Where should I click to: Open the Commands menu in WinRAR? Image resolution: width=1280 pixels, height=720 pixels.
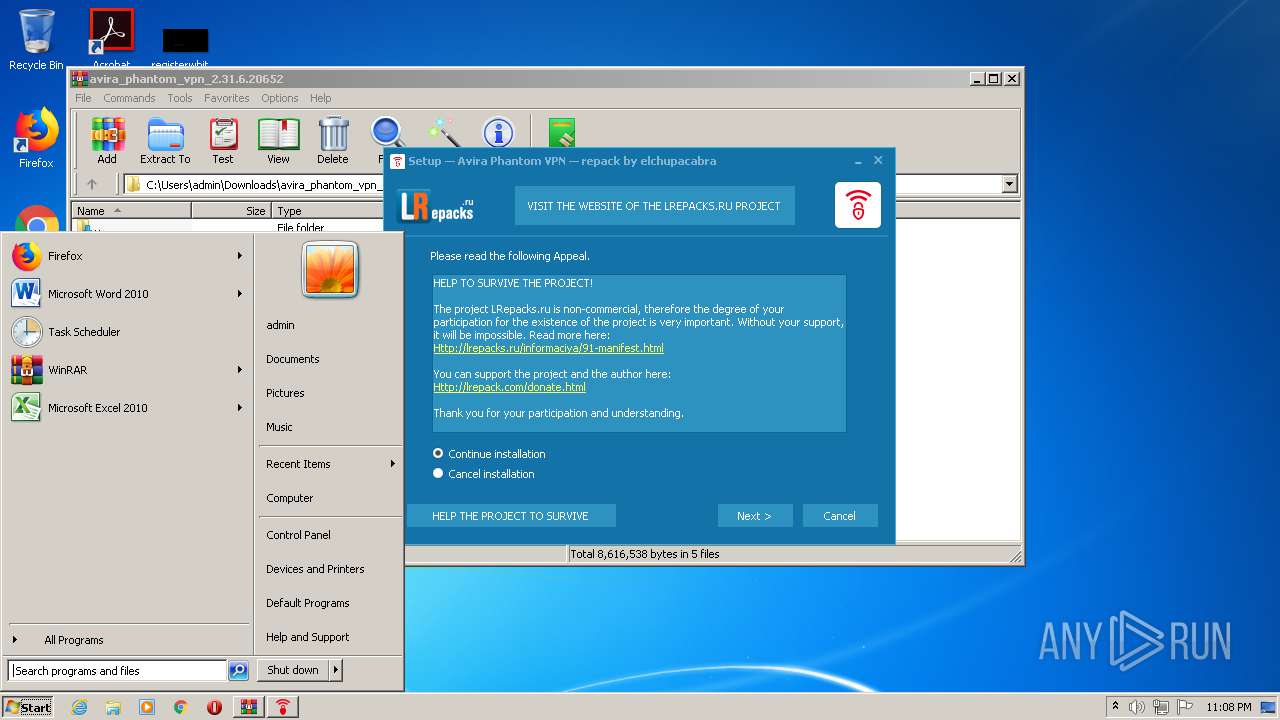pos(129,98)
